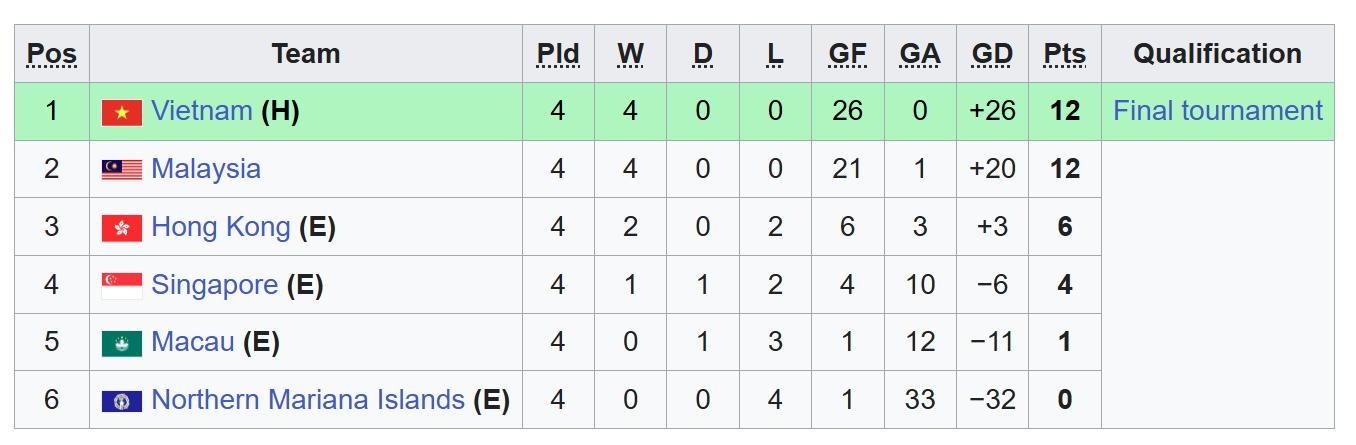
Task: Click the Northern Mariana Islands flag icon
Action: (x=122, y=401)
